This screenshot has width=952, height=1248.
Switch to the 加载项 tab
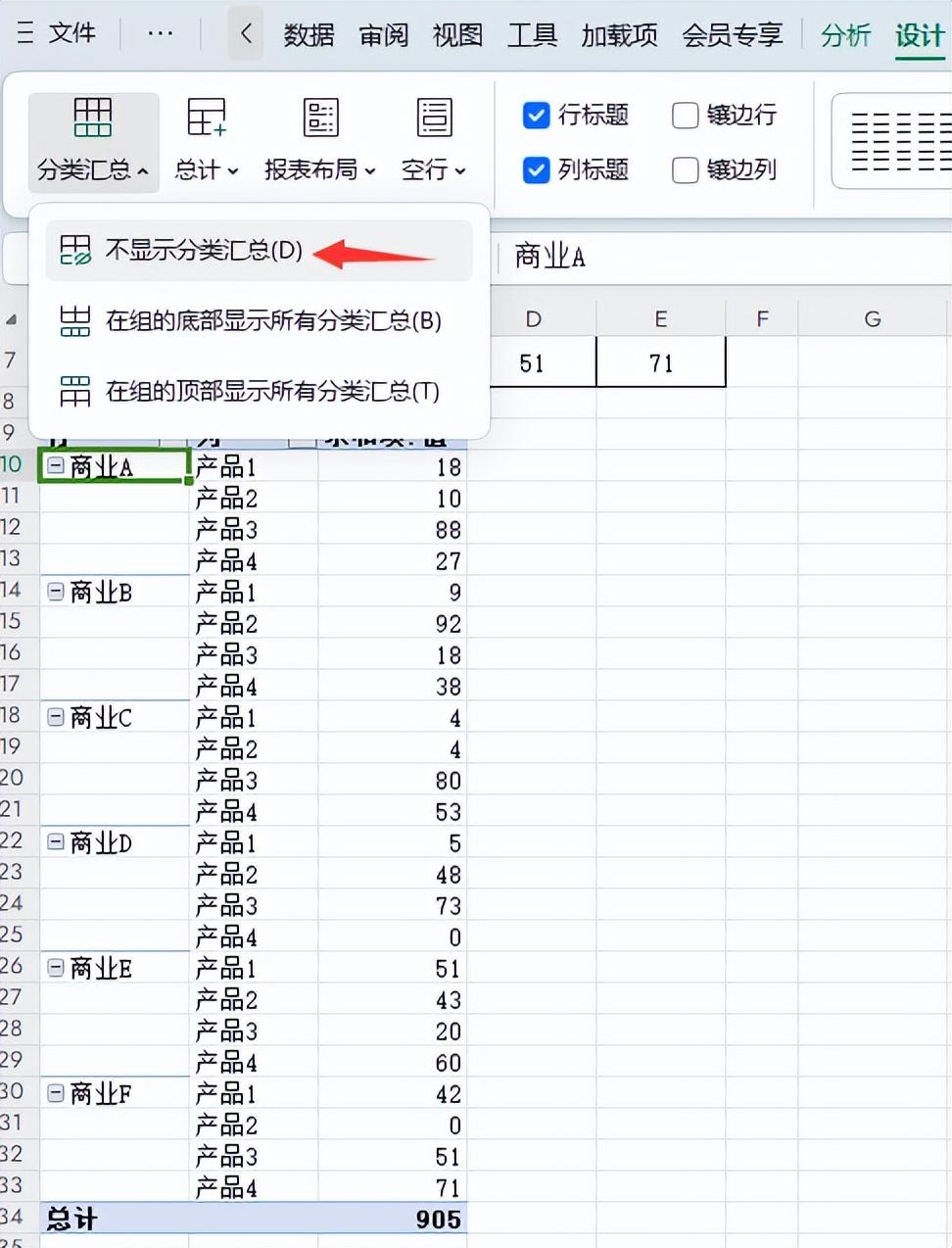(619, 35)
